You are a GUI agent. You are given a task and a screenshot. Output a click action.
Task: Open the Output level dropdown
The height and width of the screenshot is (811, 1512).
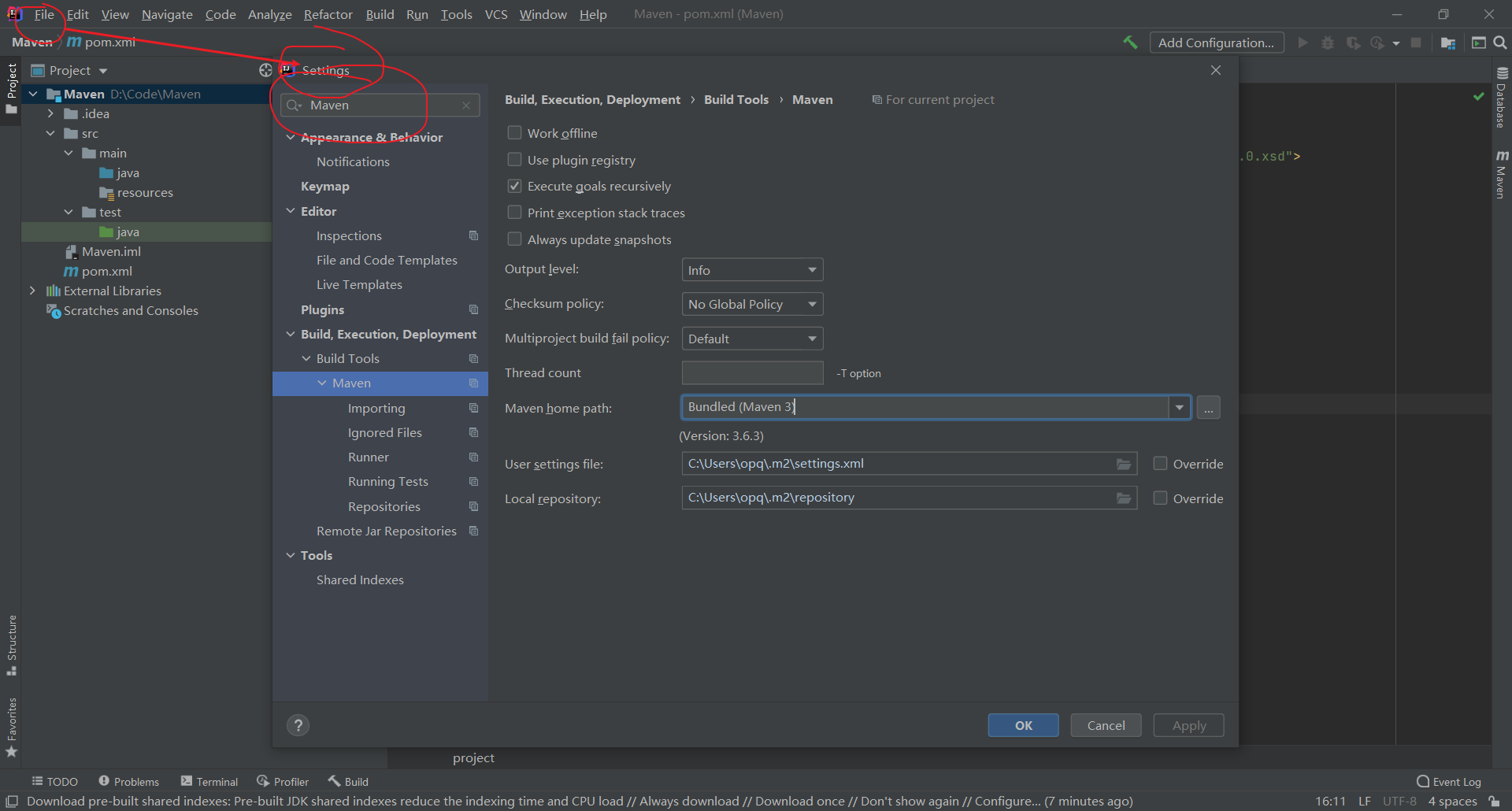tap(752, 270)
